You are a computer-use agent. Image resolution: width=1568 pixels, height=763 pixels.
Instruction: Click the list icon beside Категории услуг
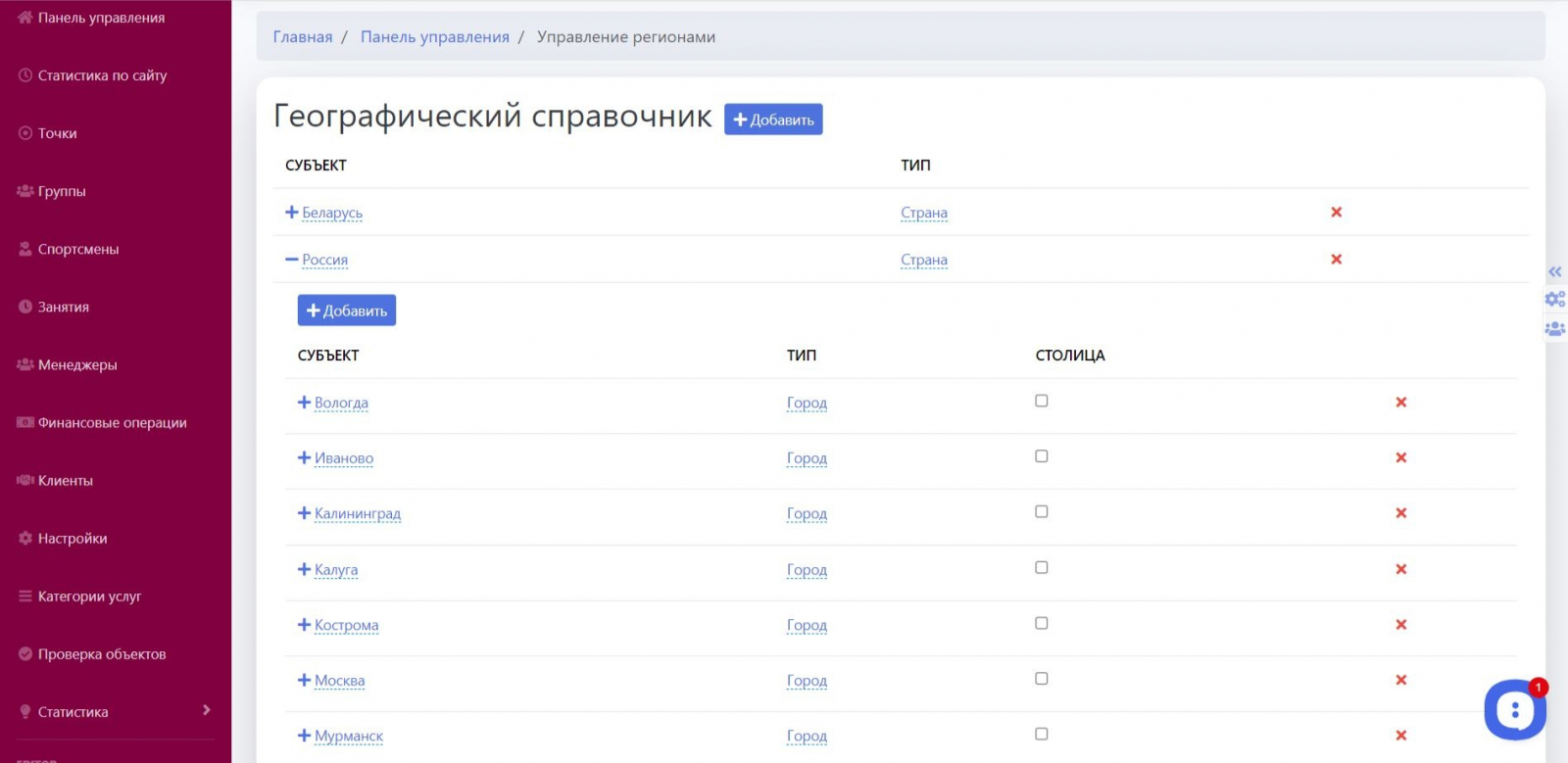(25, 596)
